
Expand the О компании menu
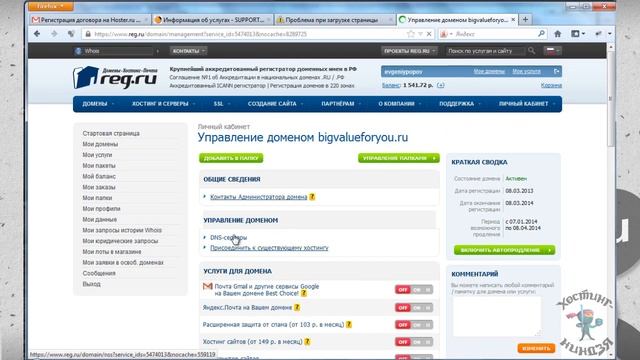399,104
